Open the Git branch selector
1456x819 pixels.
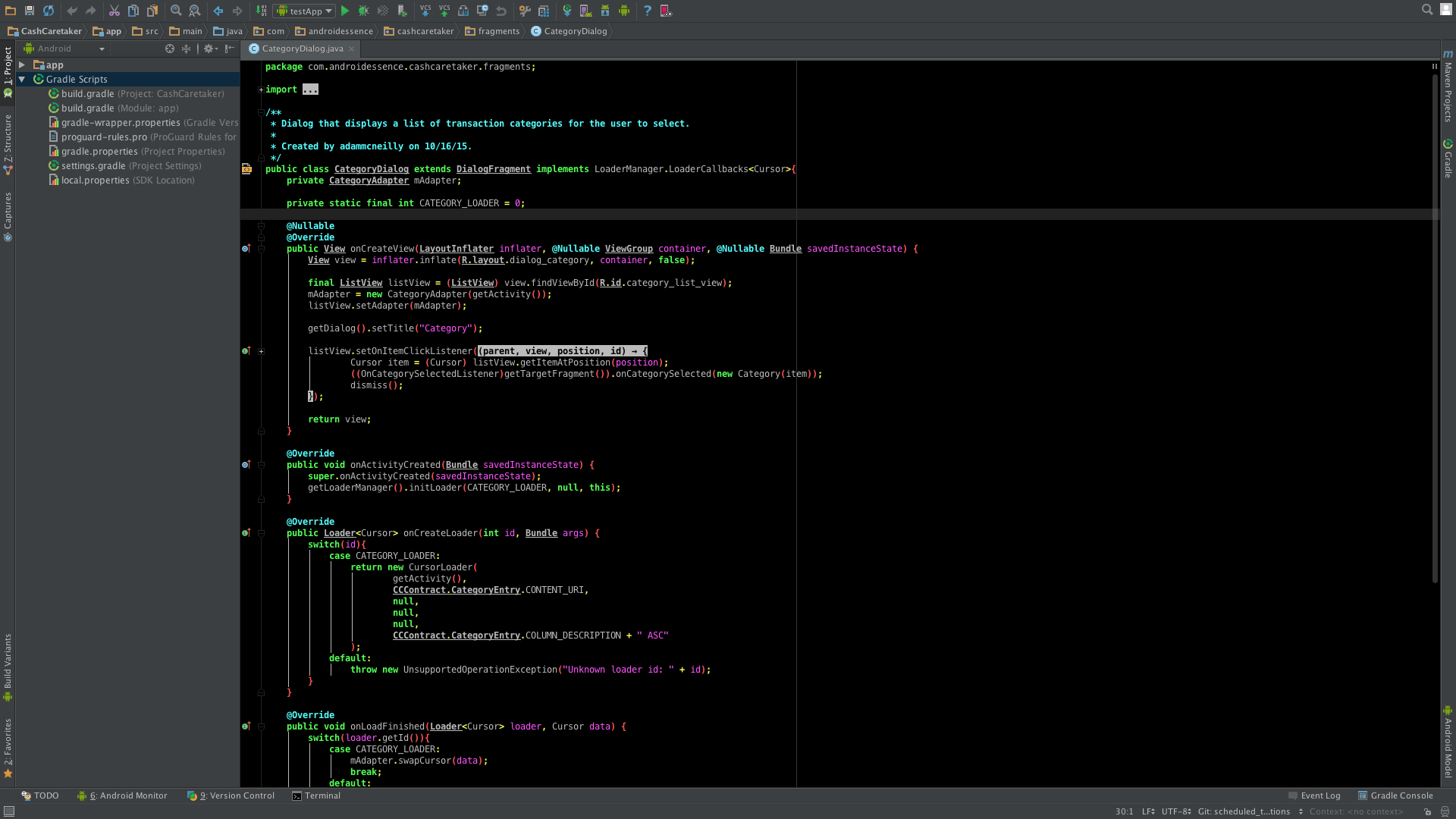[1250, 811]
